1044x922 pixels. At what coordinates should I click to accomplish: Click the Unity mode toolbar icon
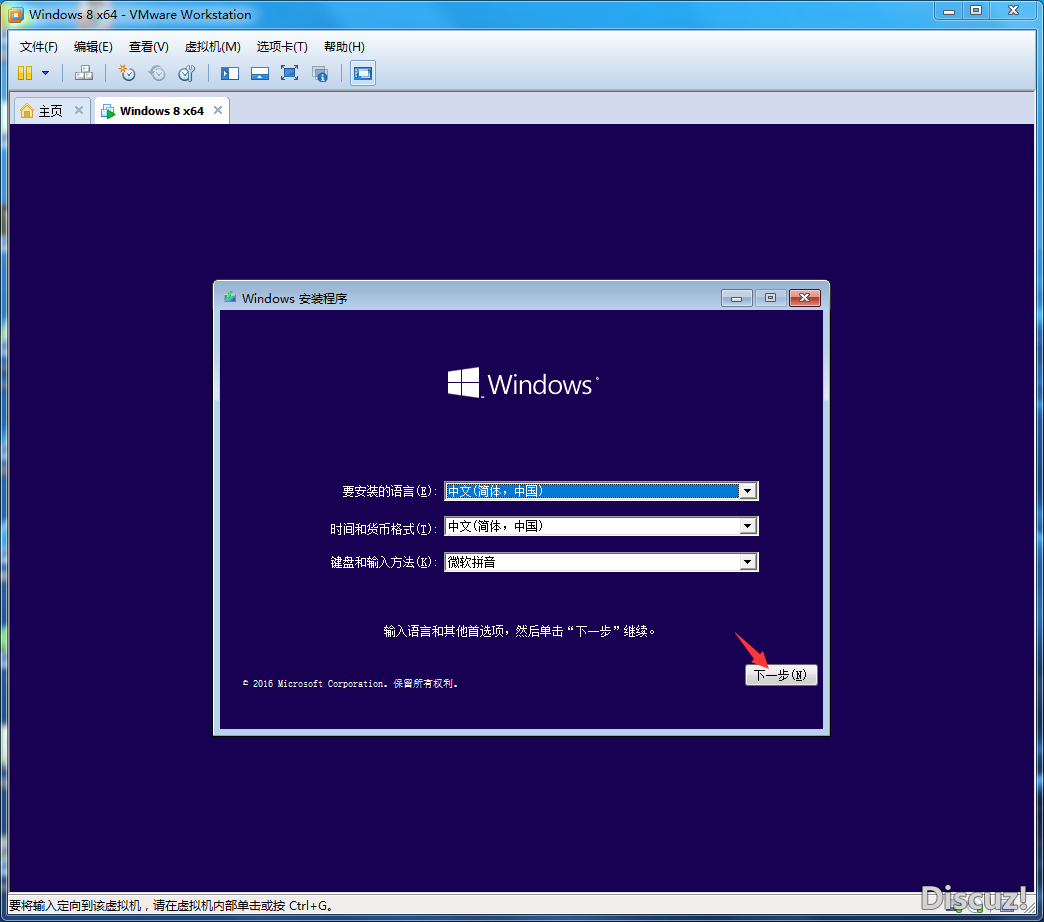[320, 73]
